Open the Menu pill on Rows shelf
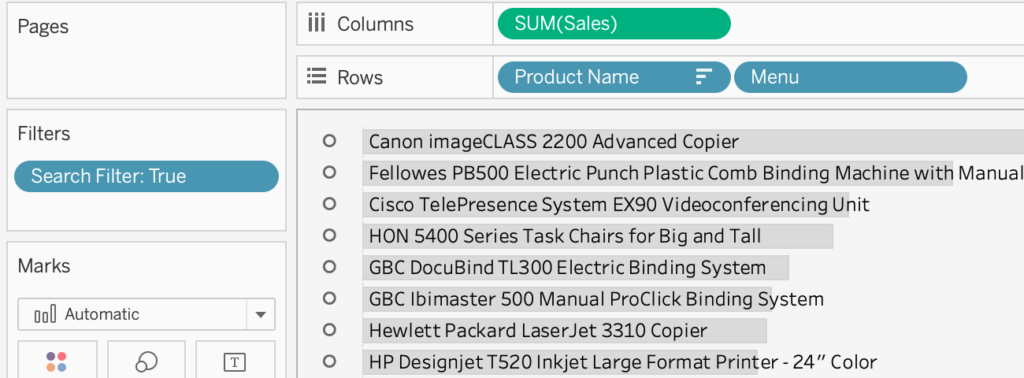 click(x=850, y=77)
